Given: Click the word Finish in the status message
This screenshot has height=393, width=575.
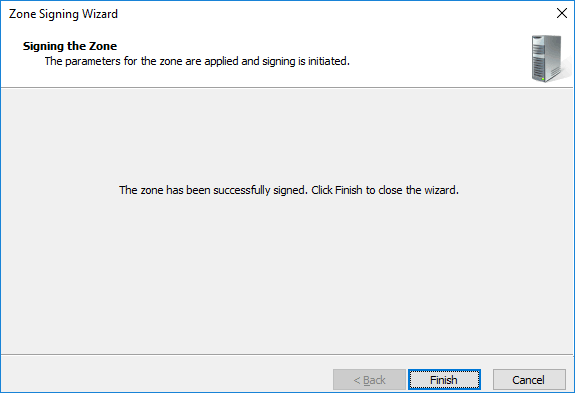Looking at the screenshot, I should [x=348, y=190].
